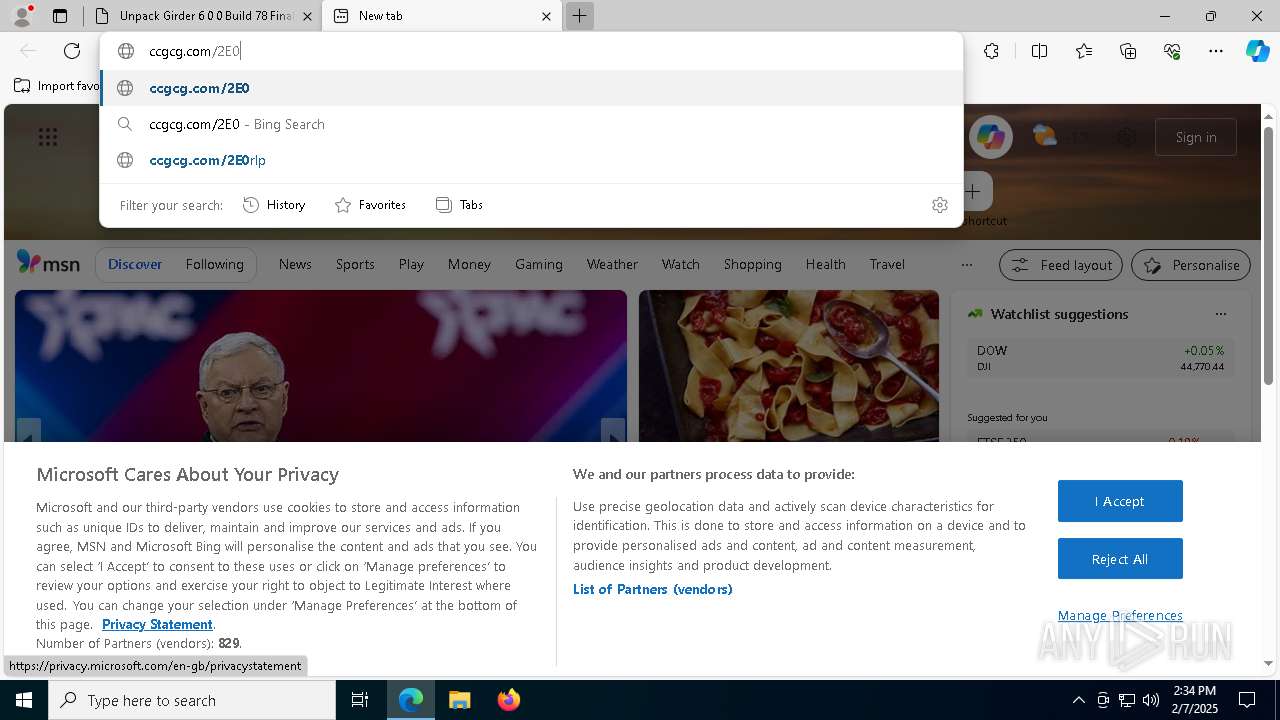Filter search by History

pyautogui.click(x=274, y=205)
